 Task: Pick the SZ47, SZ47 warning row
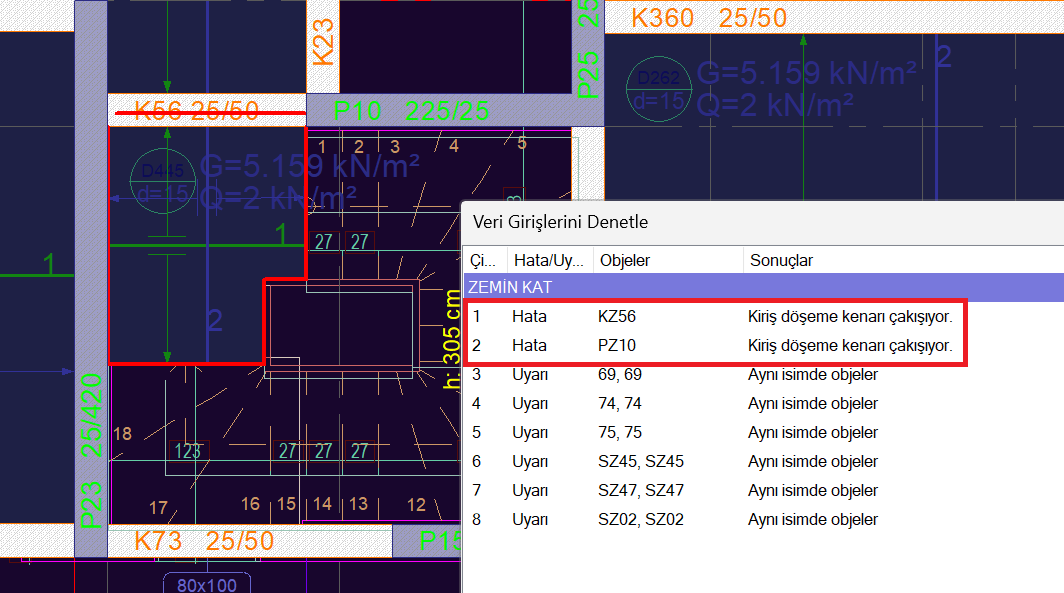(710, 491)
